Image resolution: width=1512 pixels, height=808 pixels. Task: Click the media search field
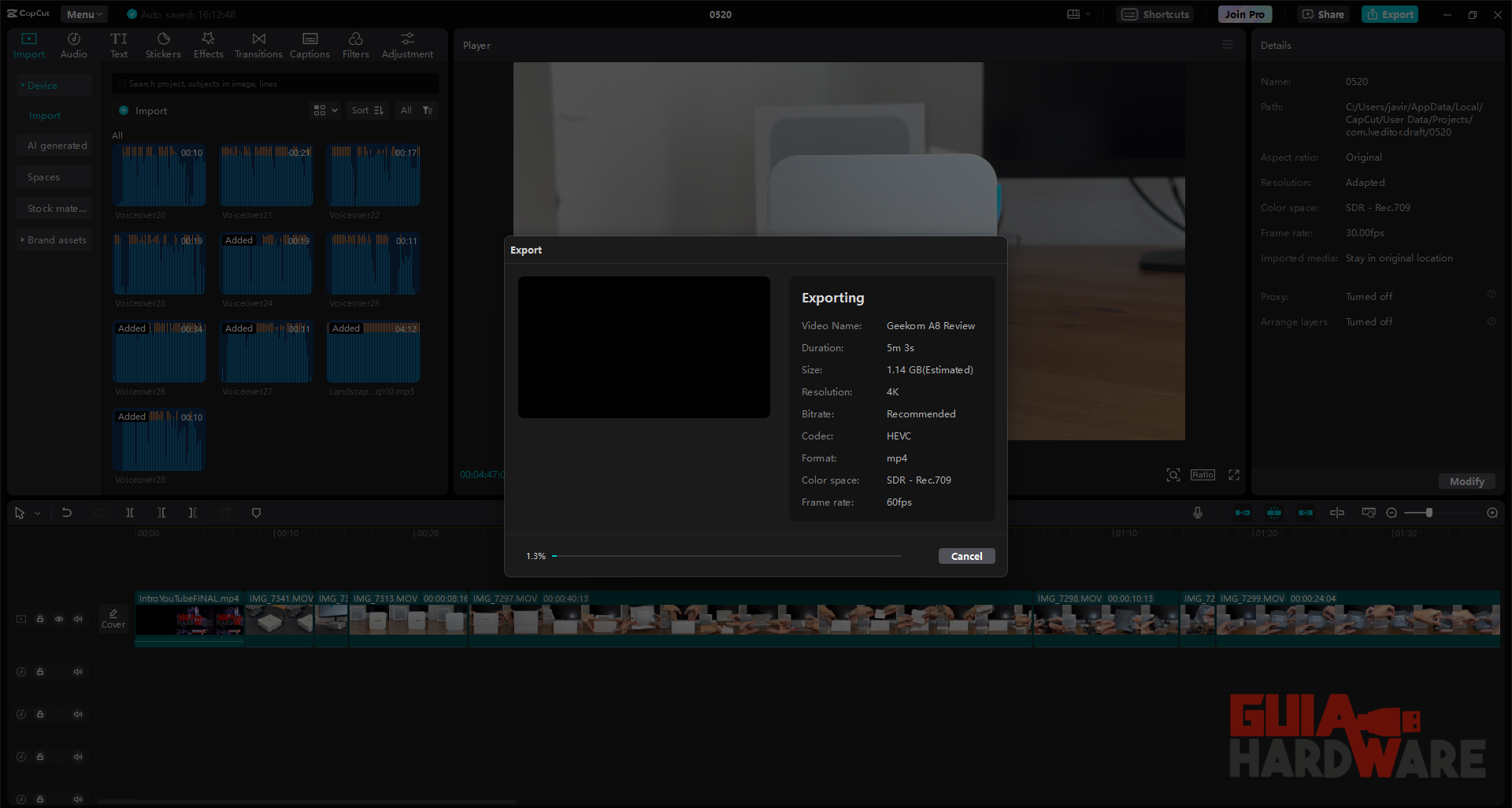point(275,83)
